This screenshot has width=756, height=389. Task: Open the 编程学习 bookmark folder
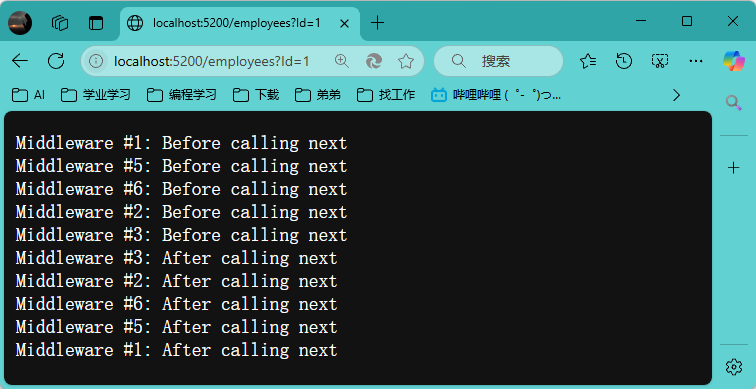click(x=181, y=95)
